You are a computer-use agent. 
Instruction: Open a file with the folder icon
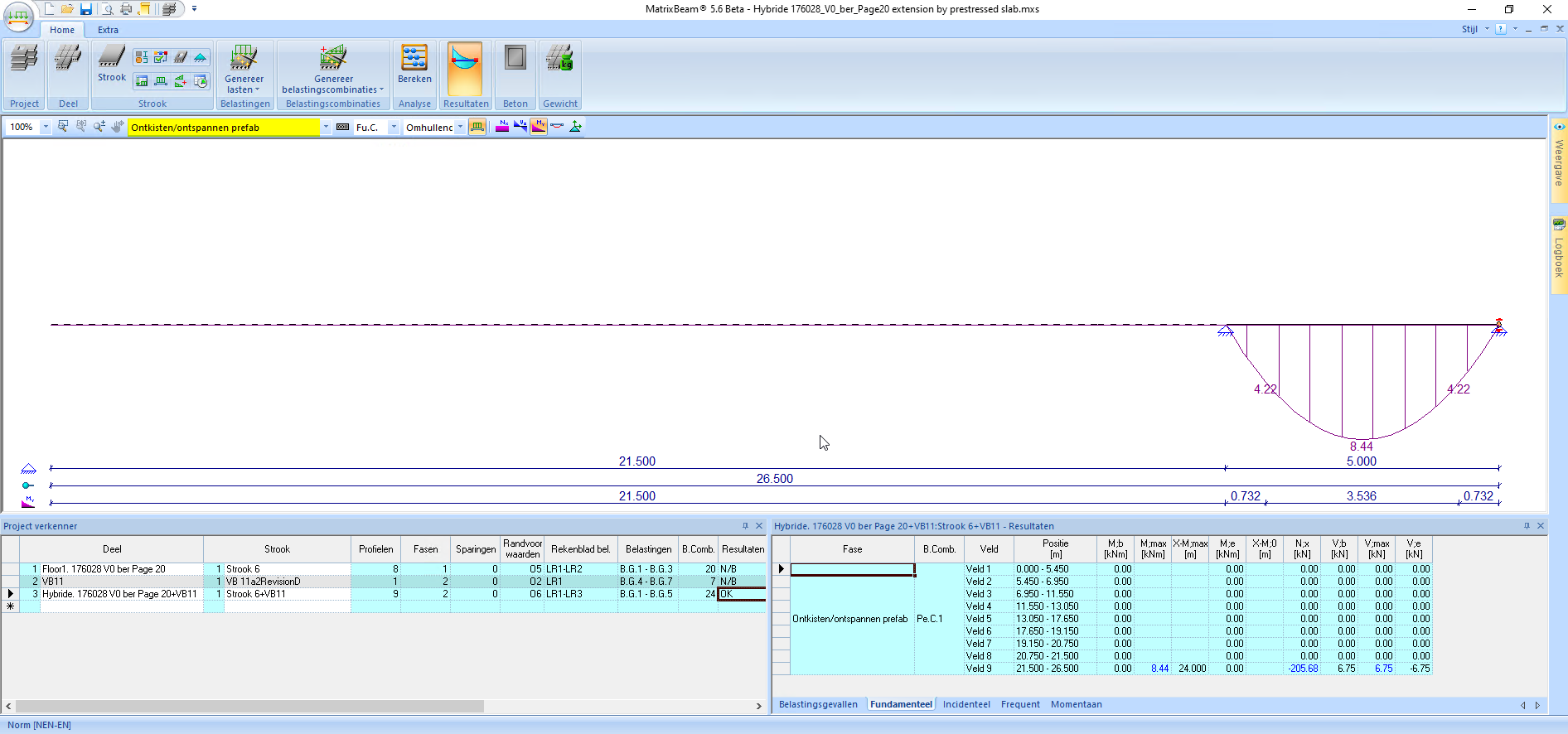point(68,9)
